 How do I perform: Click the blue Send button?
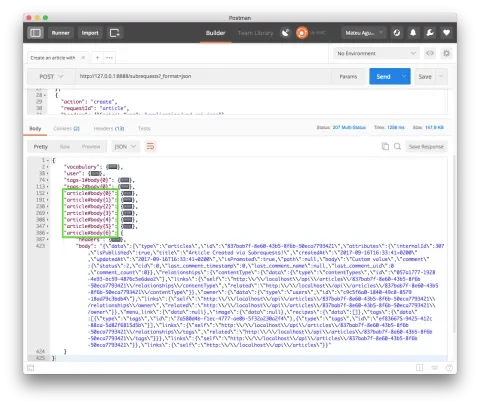tap(383, 77)
